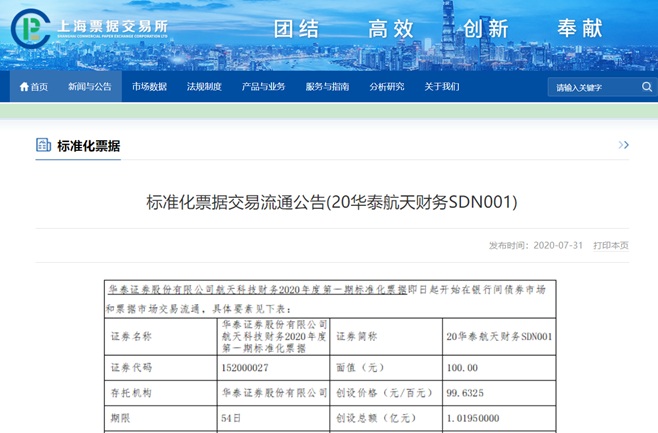Open the 首页 home menu item

coord(34,86)
